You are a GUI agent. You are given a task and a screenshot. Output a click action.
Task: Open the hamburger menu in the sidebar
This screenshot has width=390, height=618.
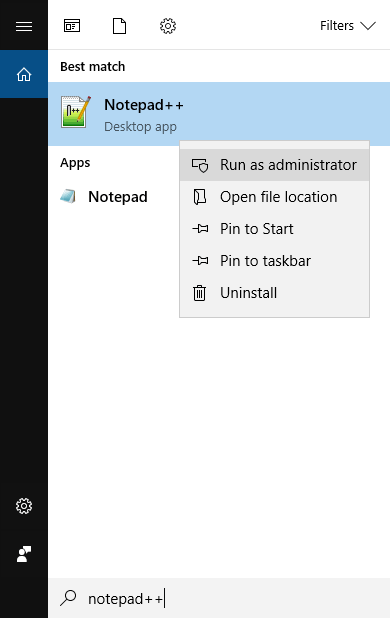24,26
